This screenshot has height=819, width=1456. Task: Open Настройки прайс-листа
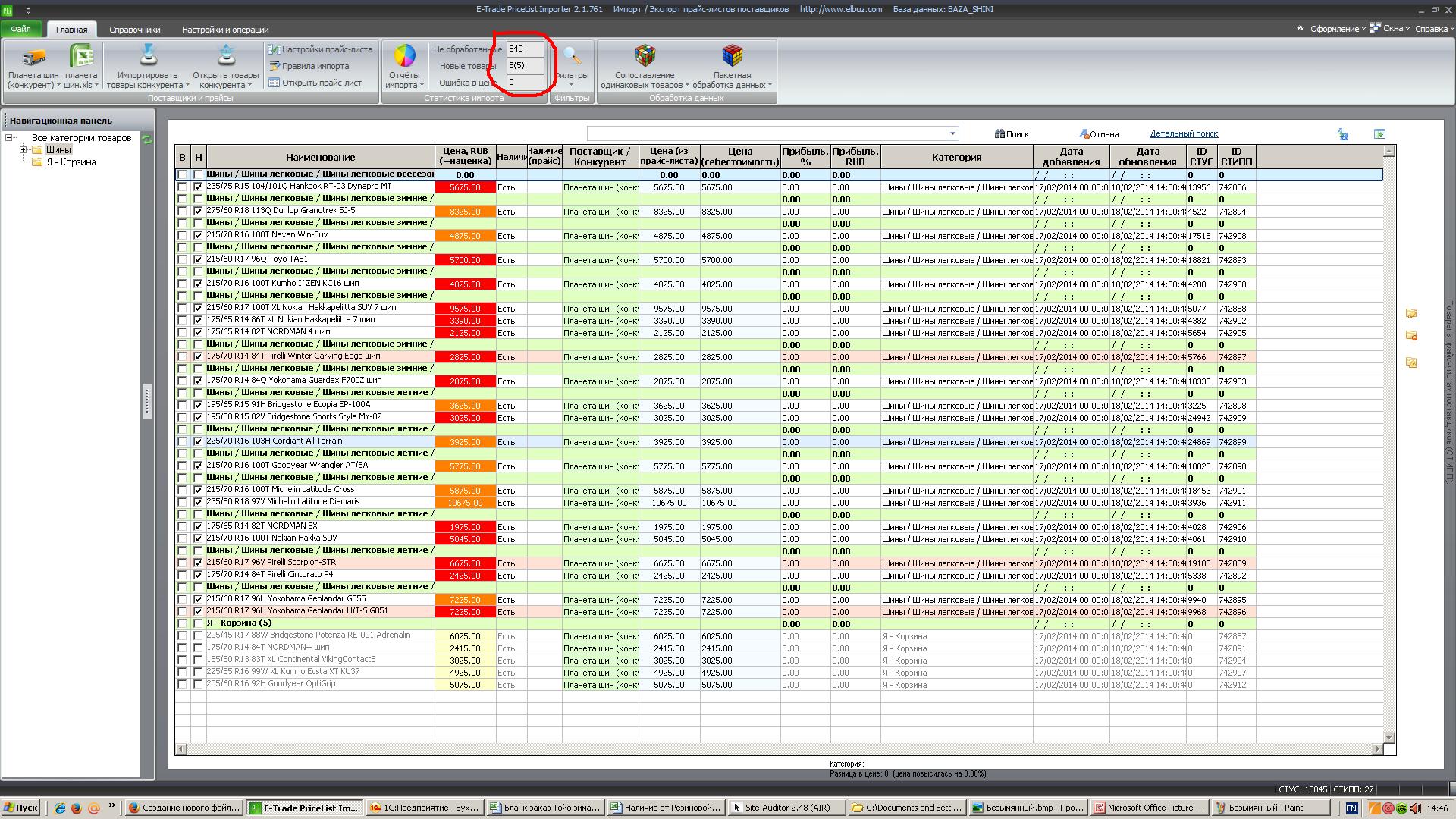(321, 49)
